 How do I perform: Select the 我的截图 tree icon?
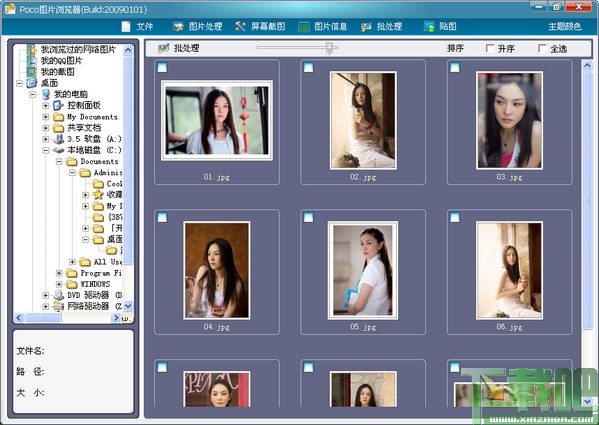point(32,72)
